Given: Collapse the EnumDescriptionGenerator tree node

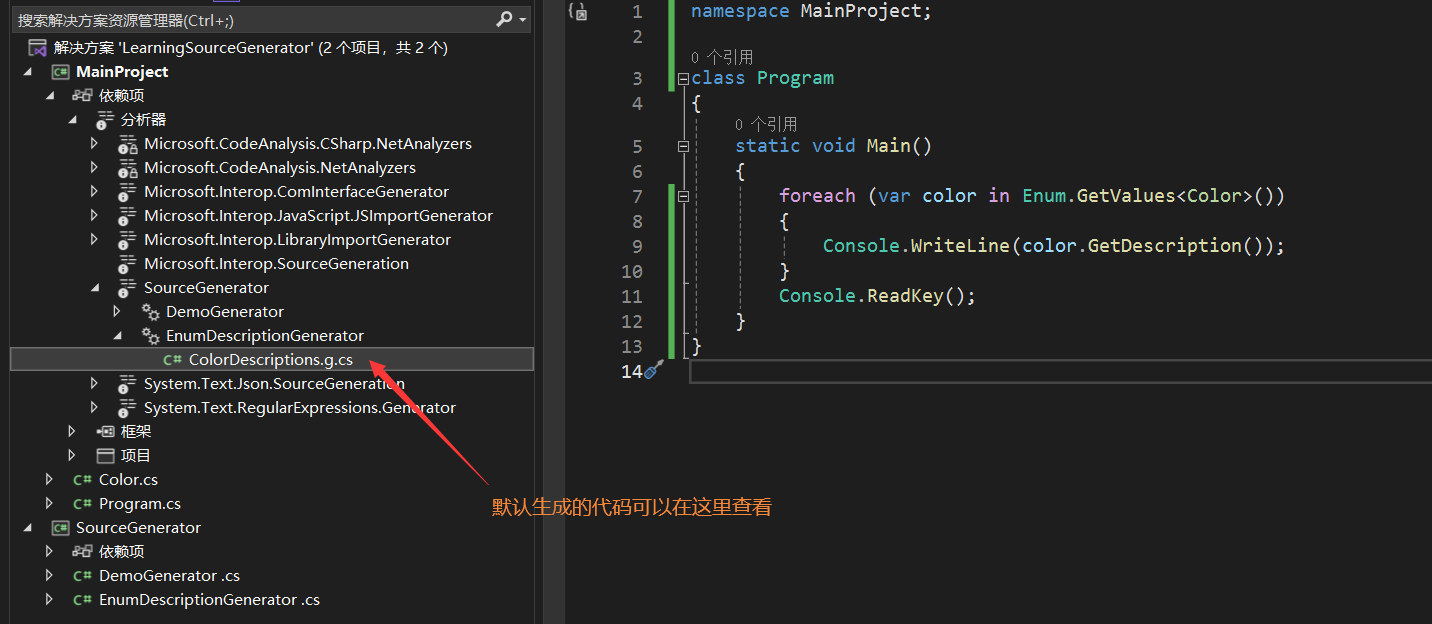Looking at the screenshot, I should tap(117, 336).
